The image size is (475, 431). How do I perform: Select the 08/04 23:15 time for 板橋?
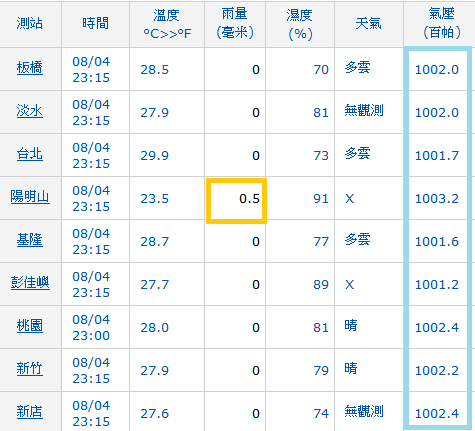pos(91,69)
